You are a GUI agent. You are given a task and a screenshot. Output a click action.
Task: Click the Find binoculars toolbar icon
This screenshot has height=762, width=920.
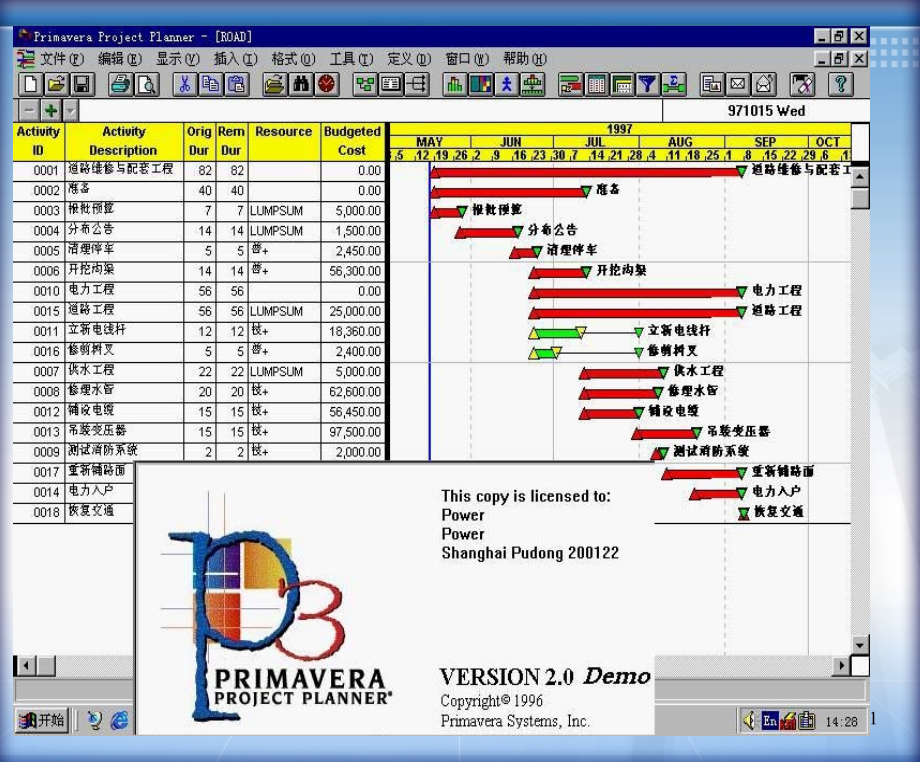pyautogui.click(x=303, y=84)
